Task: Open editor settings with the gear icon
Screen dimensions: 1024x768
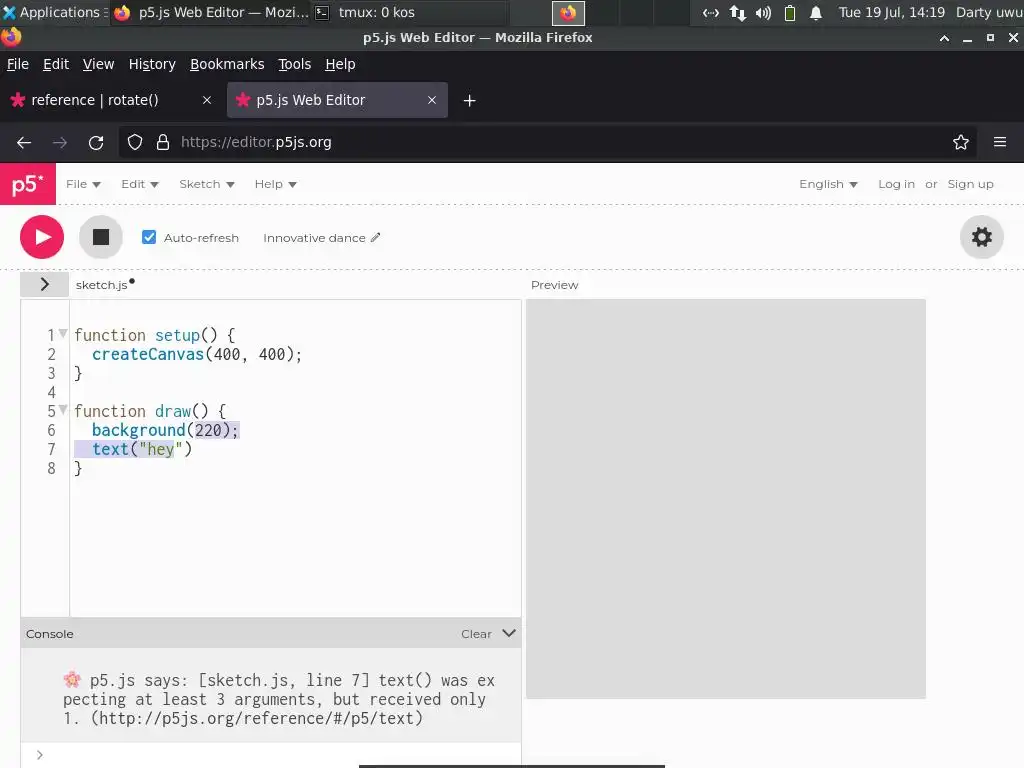Action: [x=982, y=237]
